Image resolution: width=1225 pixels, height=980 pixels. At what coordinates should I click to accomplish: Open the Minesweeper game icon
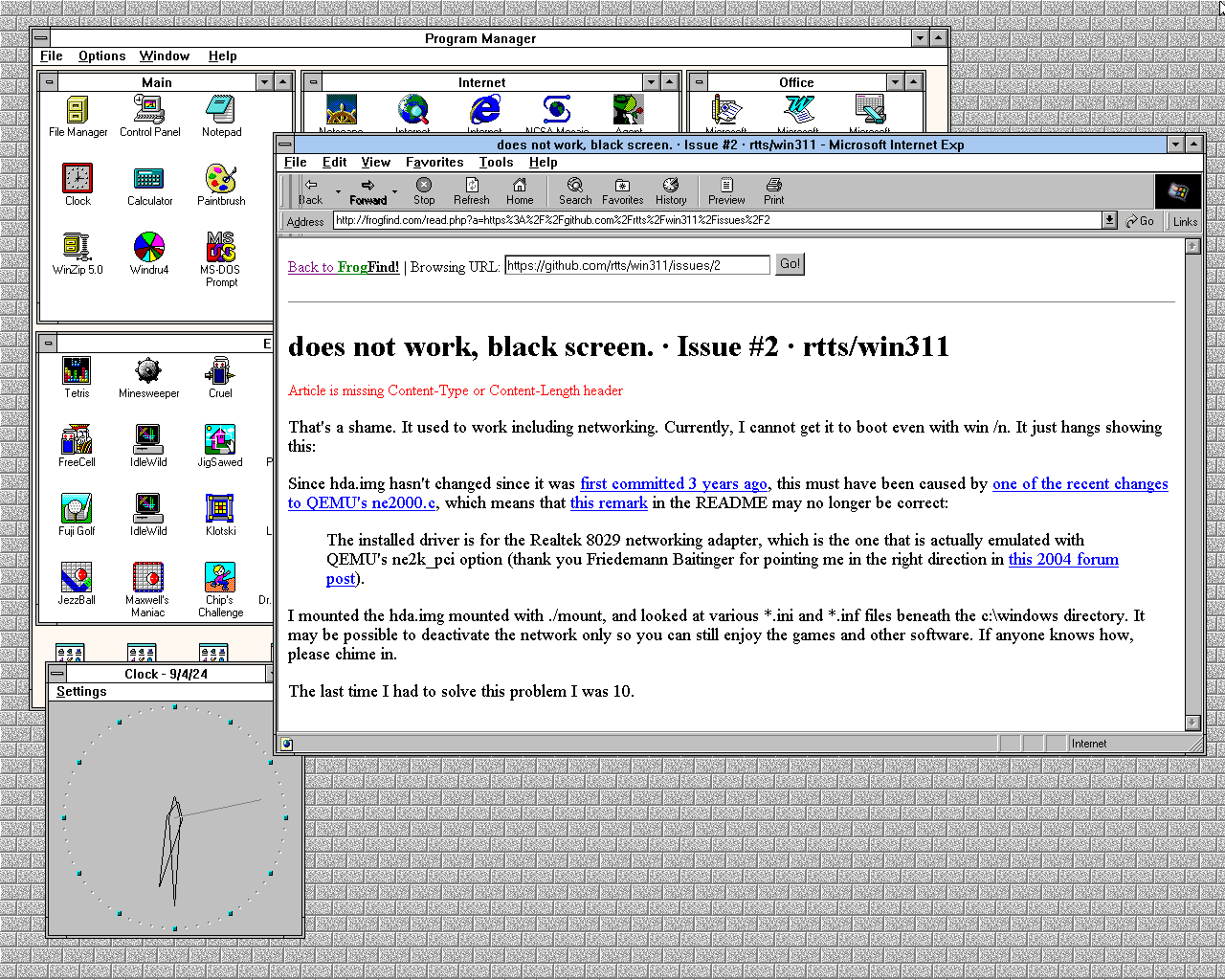[148, 371]
